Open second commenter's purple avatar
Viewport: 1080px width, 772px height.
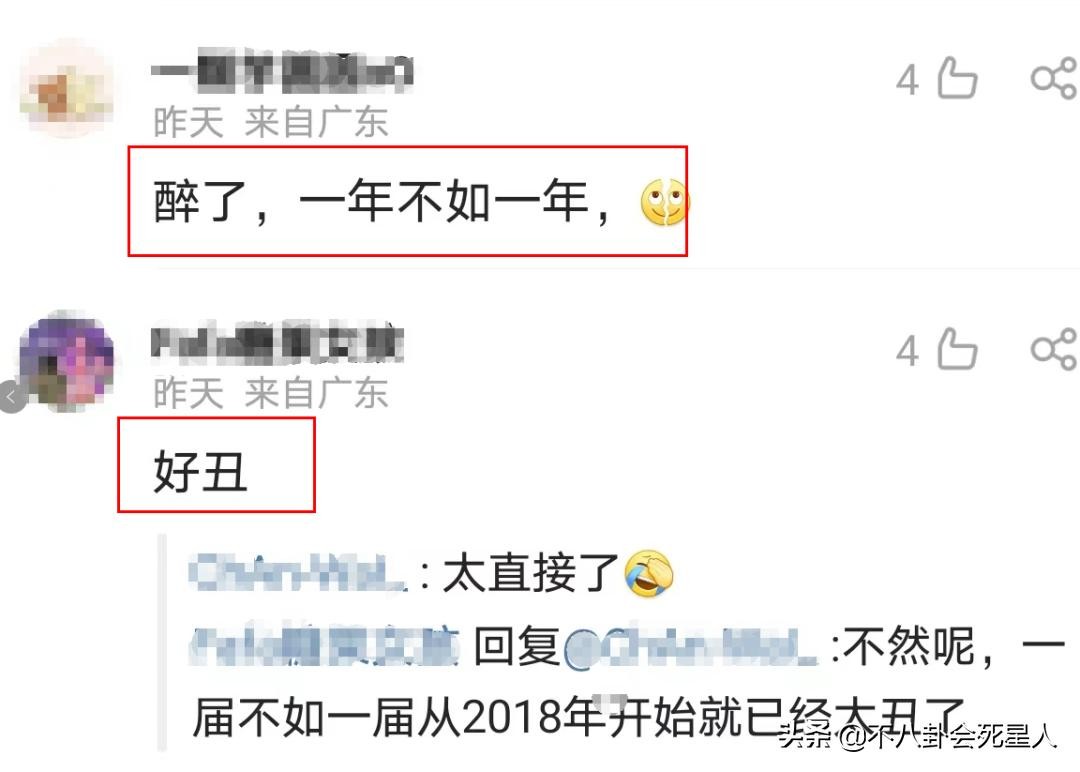(x=67, y=360)
